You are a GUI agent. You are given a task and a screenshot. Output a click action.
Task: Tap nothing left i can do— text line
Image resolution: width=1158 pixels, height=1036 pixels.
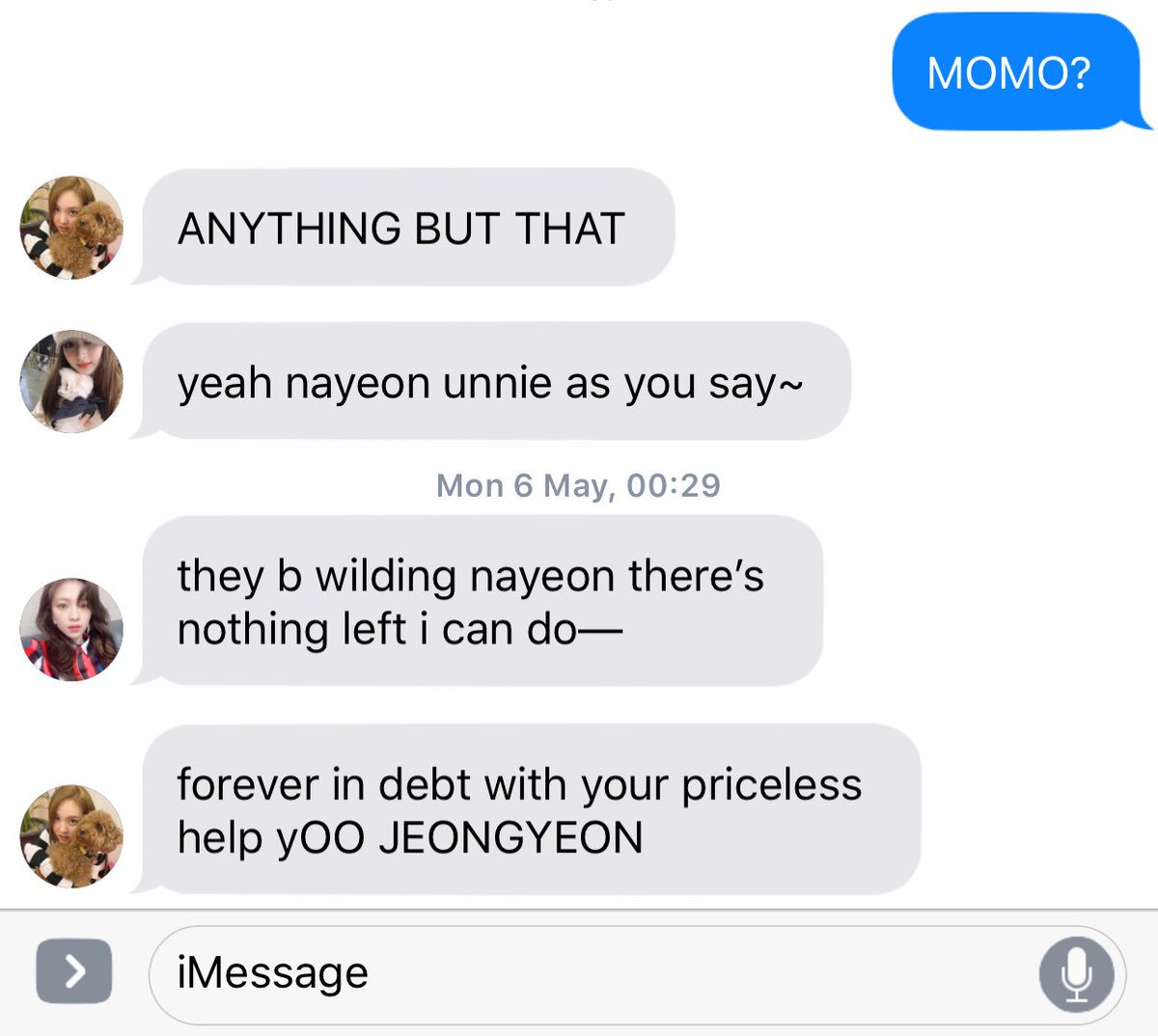point(400,629)
